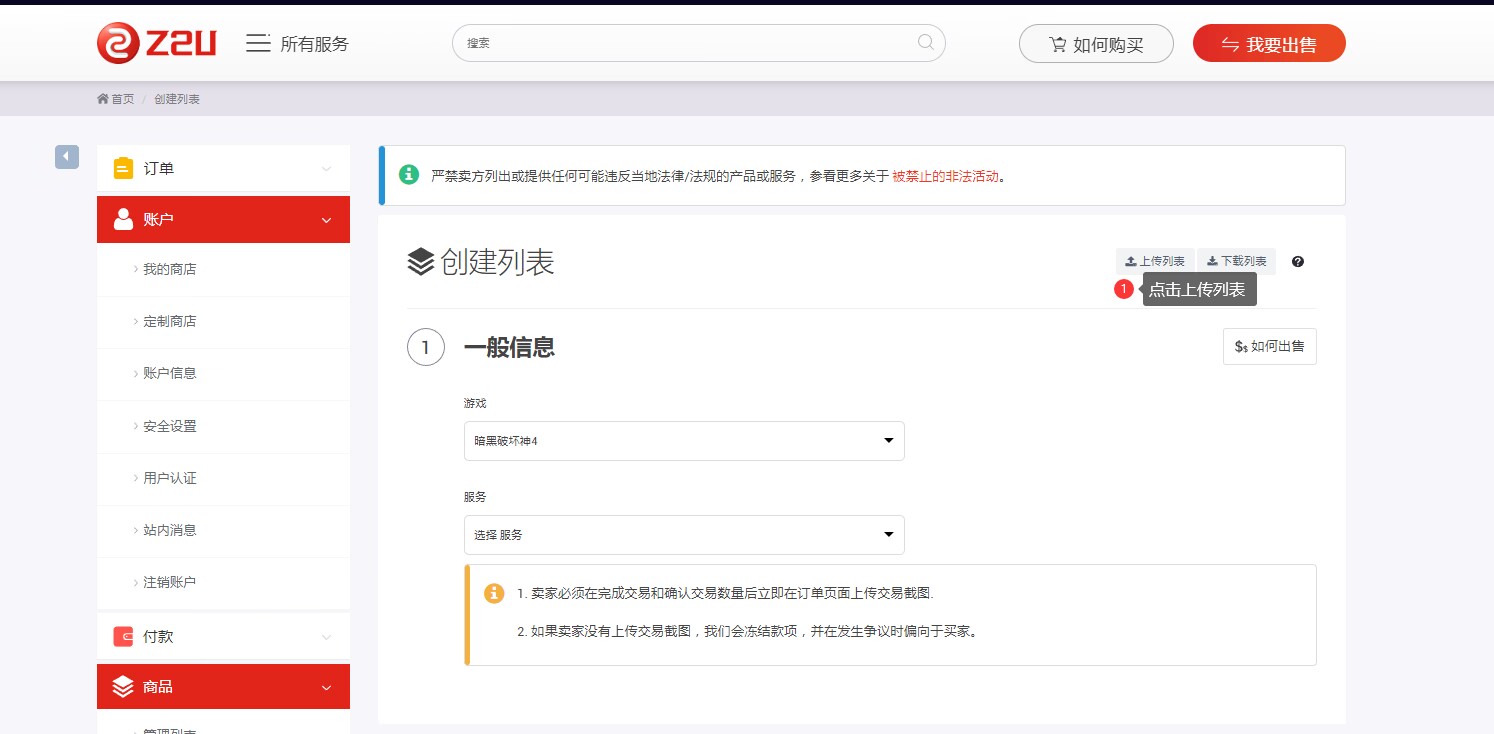Click the search magnifier icon
Screen dimensions: 1494x734
tap(926, 43)
